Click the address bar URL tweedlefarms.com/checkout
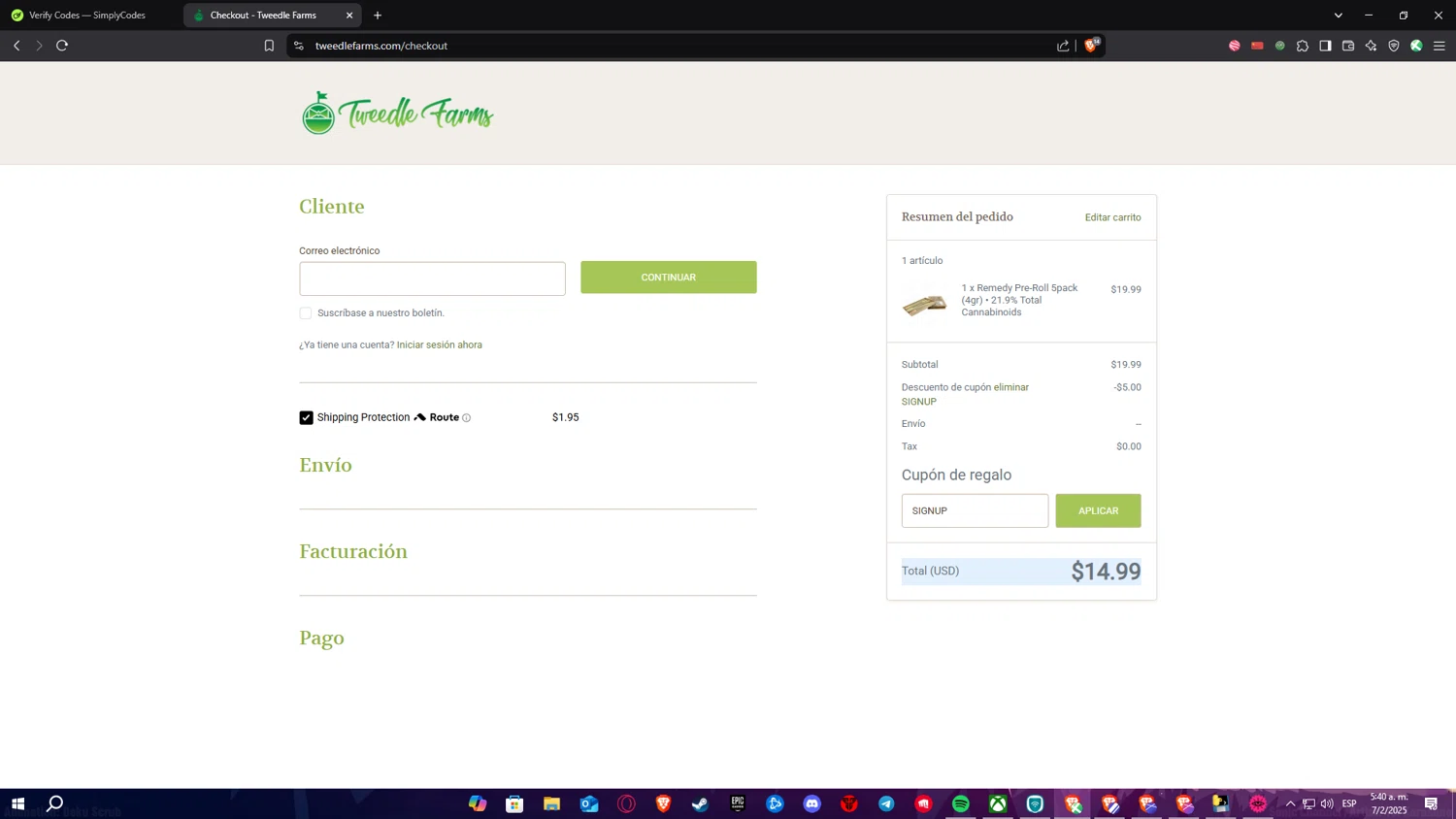The image size is (1456, 819). pos(381,46)
